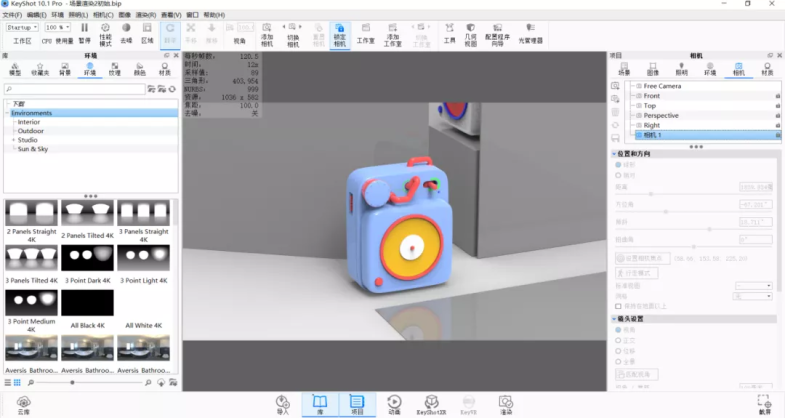Click the 导入 (Import) icon in bottom bar

click(282, 403)
